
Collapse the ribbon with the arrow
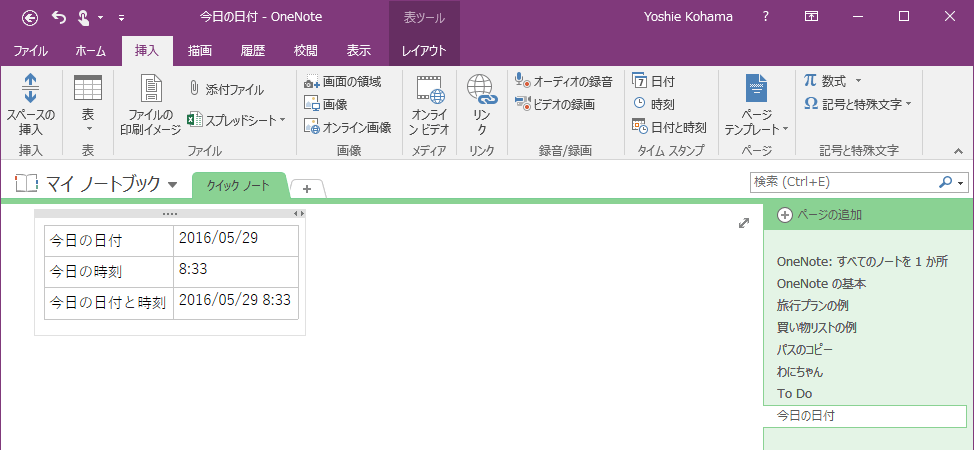click(x=958, y=150)
